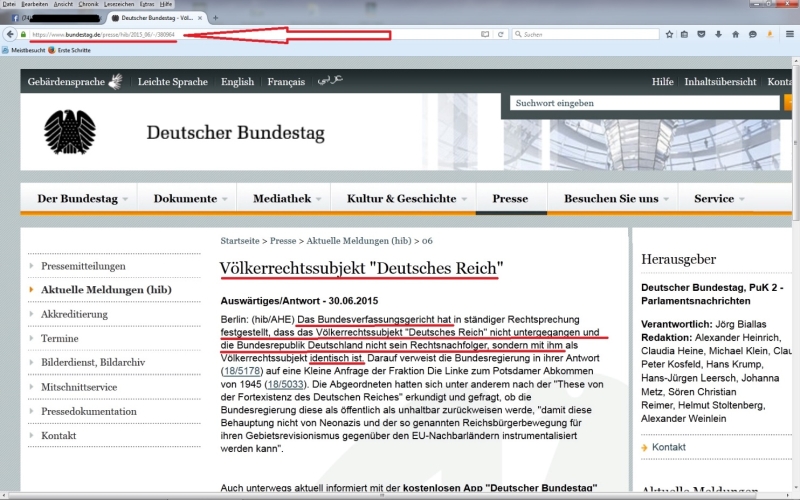Go to the browser home page icon
This screenshot has height=500, width=800.
tap(736, 34)
